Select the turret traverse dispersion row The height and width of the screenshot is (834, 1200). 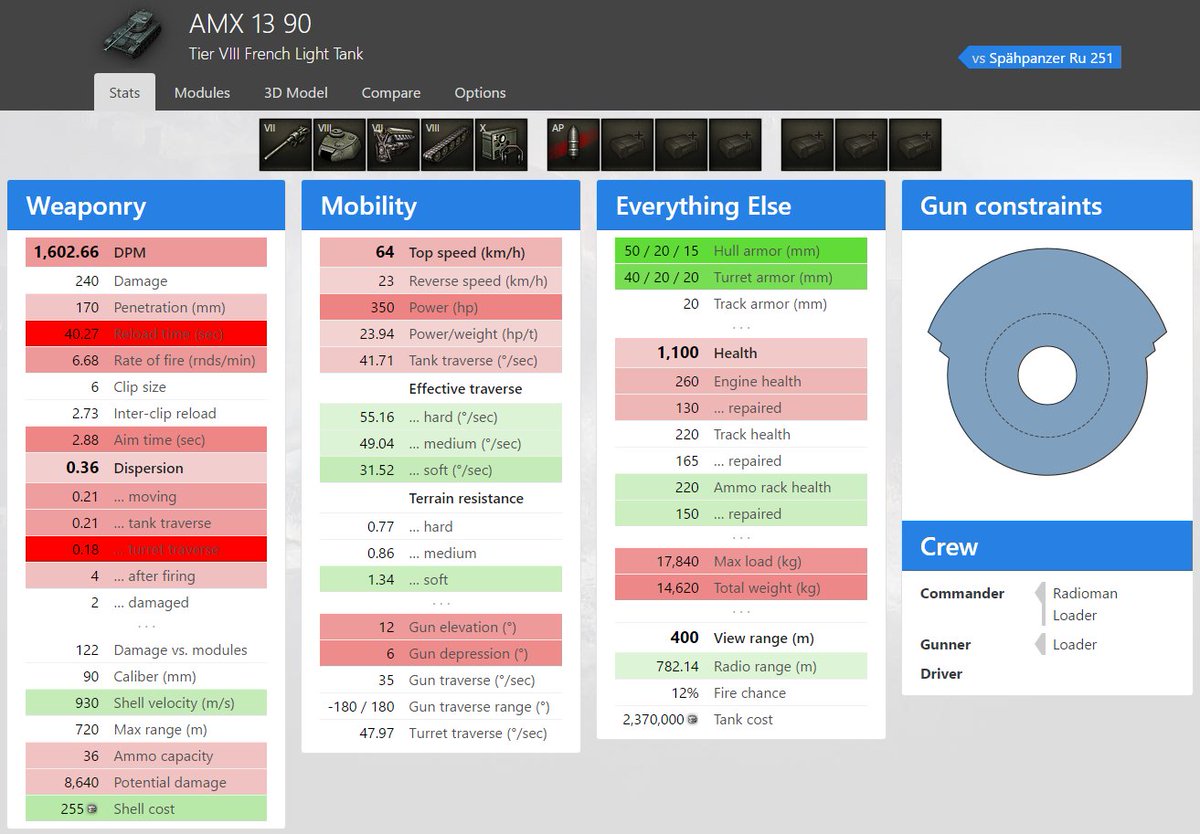146,549
